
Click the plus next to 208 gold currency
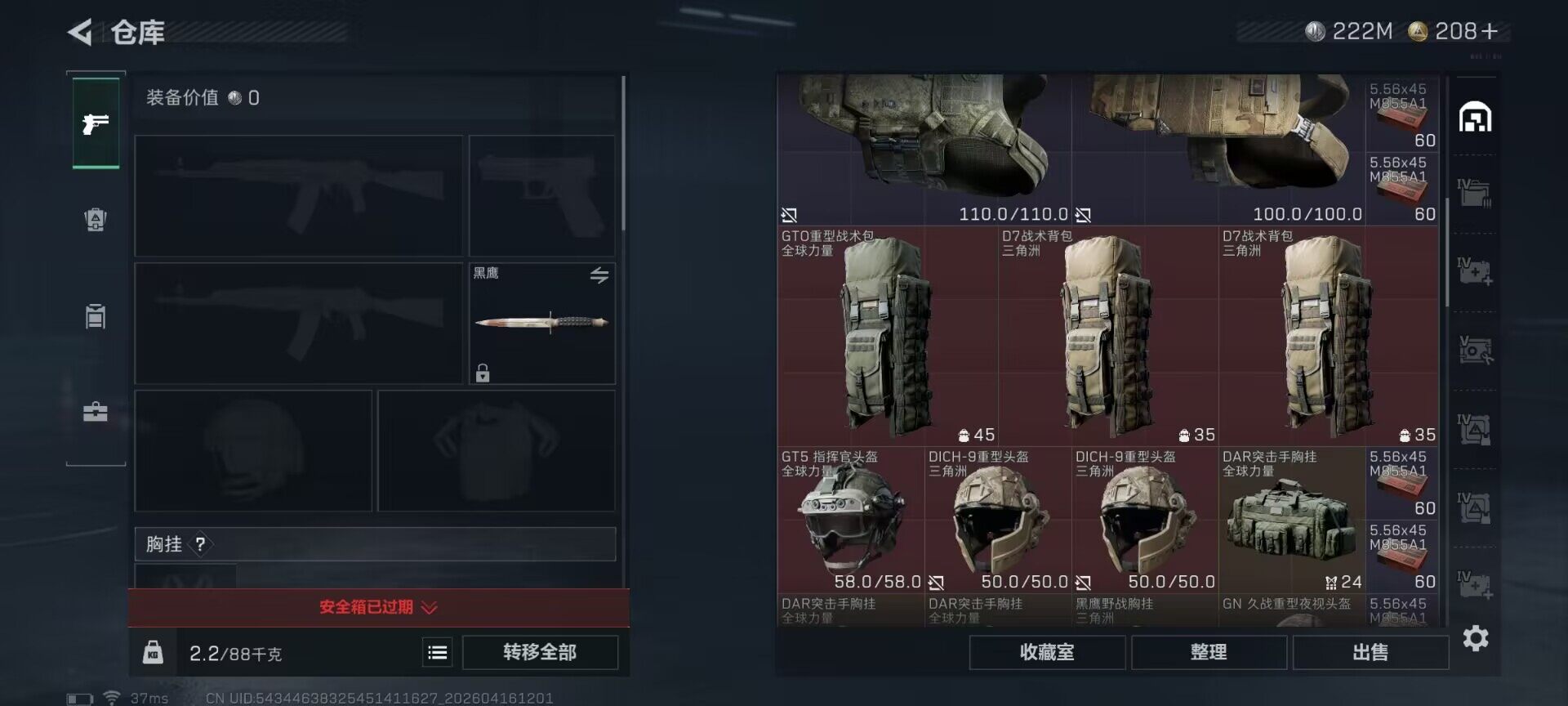click(1490, 31)
